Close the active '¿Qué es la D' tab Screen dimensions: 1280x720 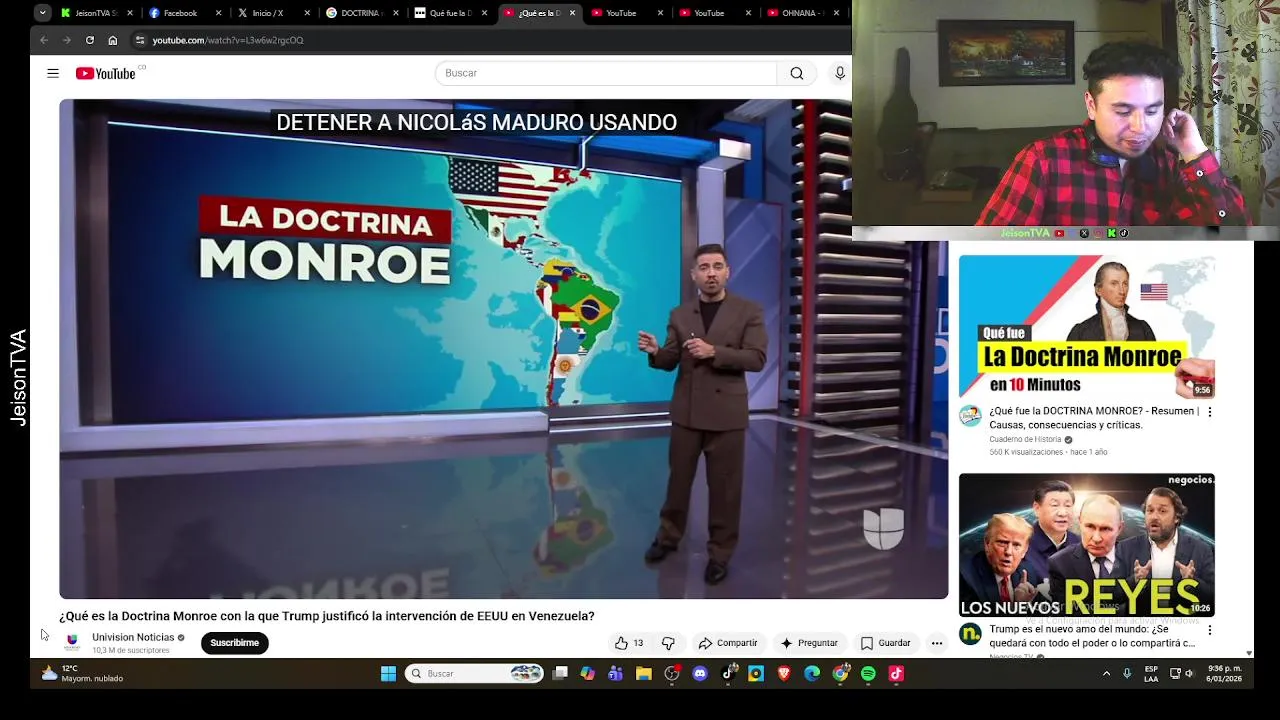coord(572,13)
